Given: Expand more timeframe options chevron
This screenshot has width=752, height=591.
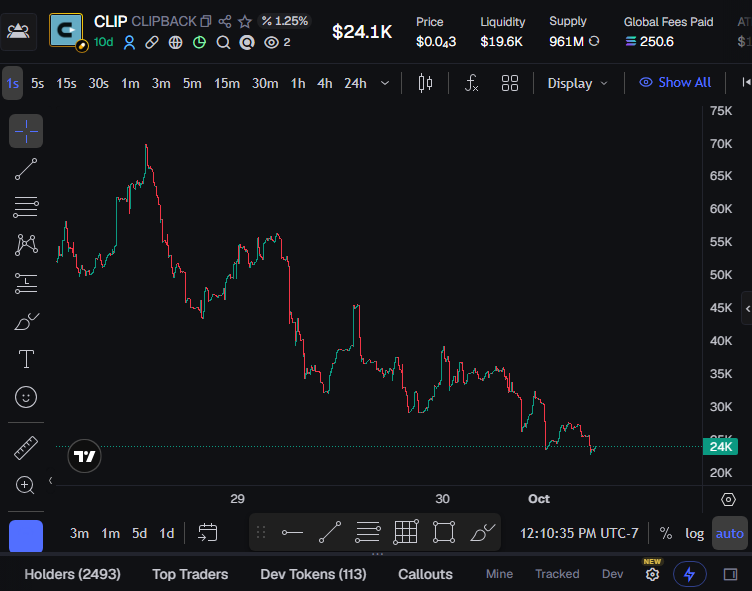Looking at the screenshot, I should pyautogui.click(x=385, y=83).
